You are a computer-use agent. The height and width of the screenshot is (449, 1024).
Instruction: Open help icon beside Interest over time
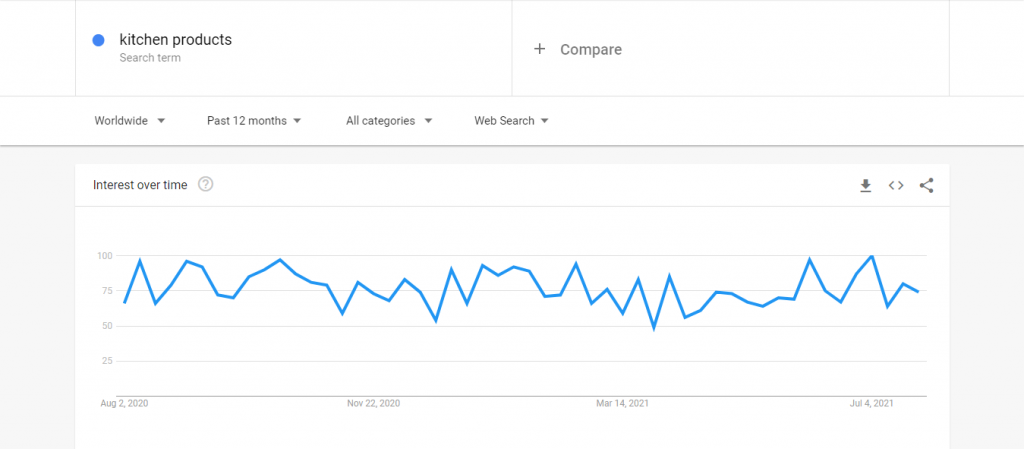pos(206,185)
